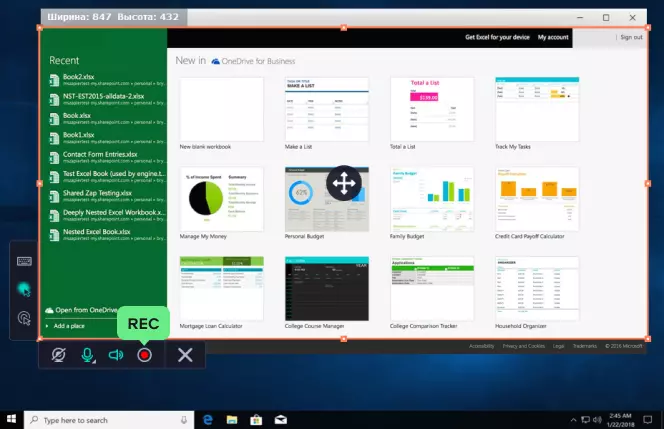Click the Personal Budget template label

pos(304,236)
